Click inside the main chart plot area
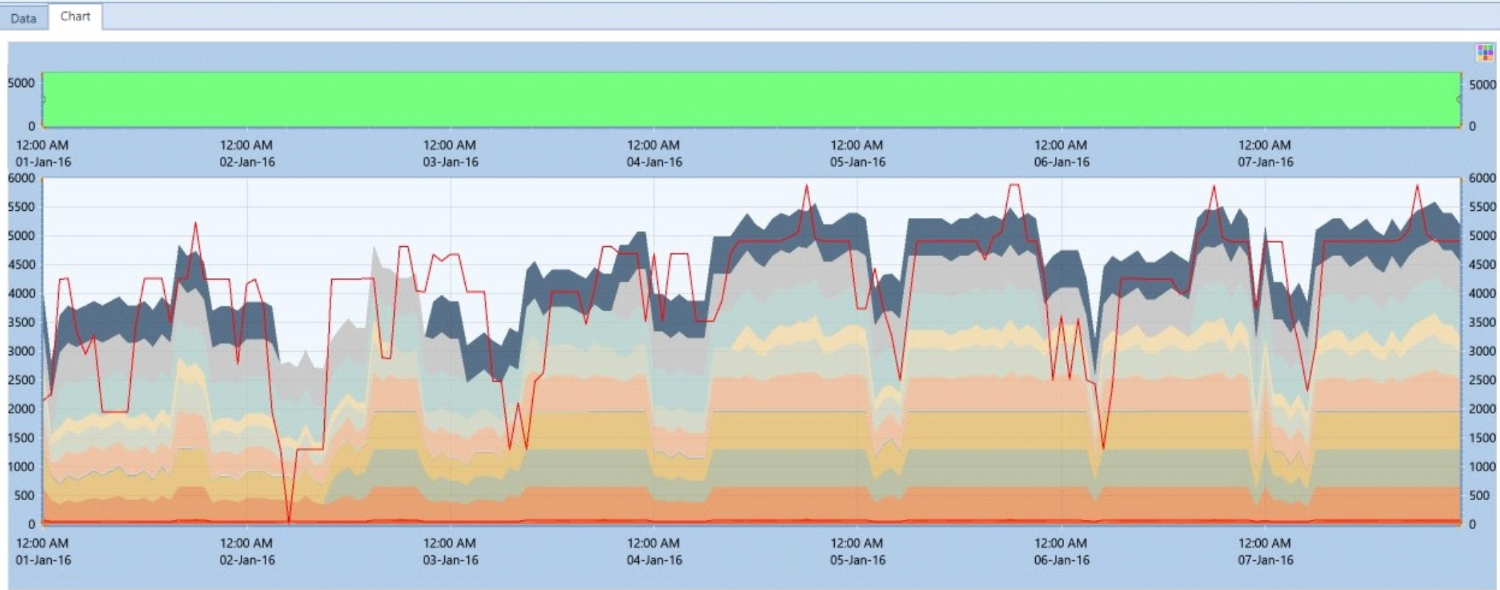Image resolution: width=1500 pixels, height=590 pixels. click(x=750, y=350)
